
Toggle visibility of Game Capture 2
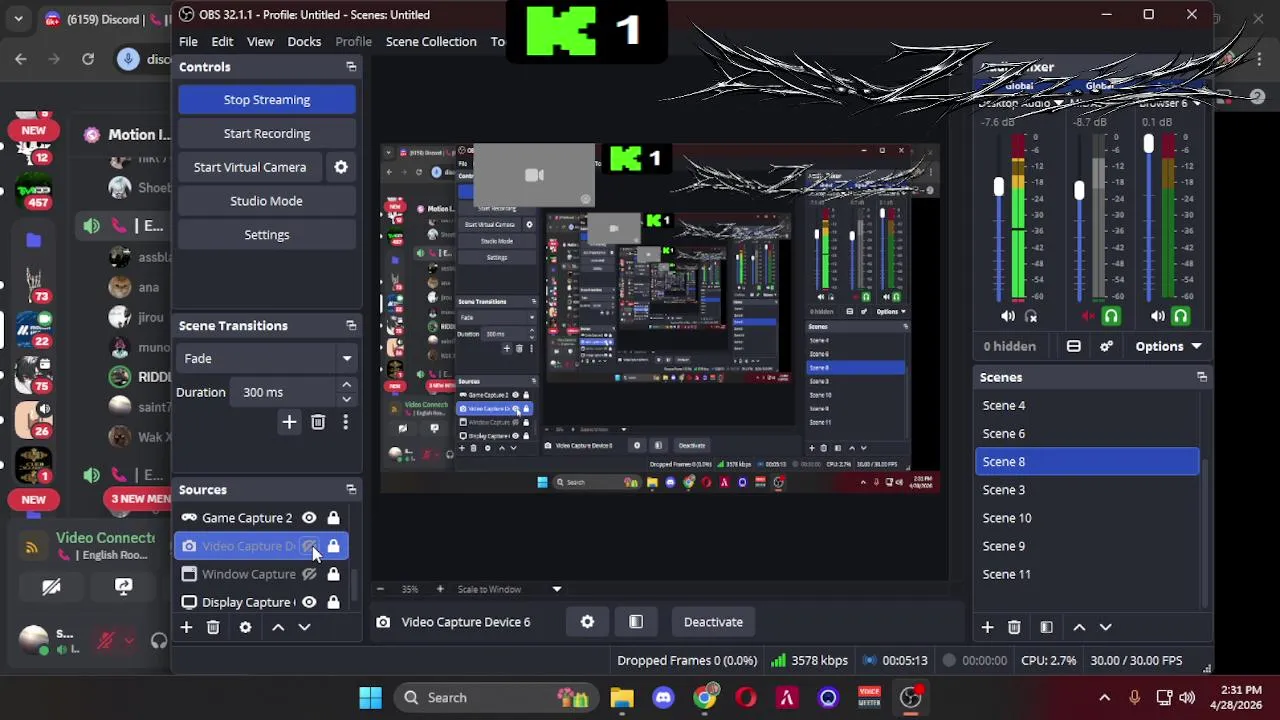(309, 518)
